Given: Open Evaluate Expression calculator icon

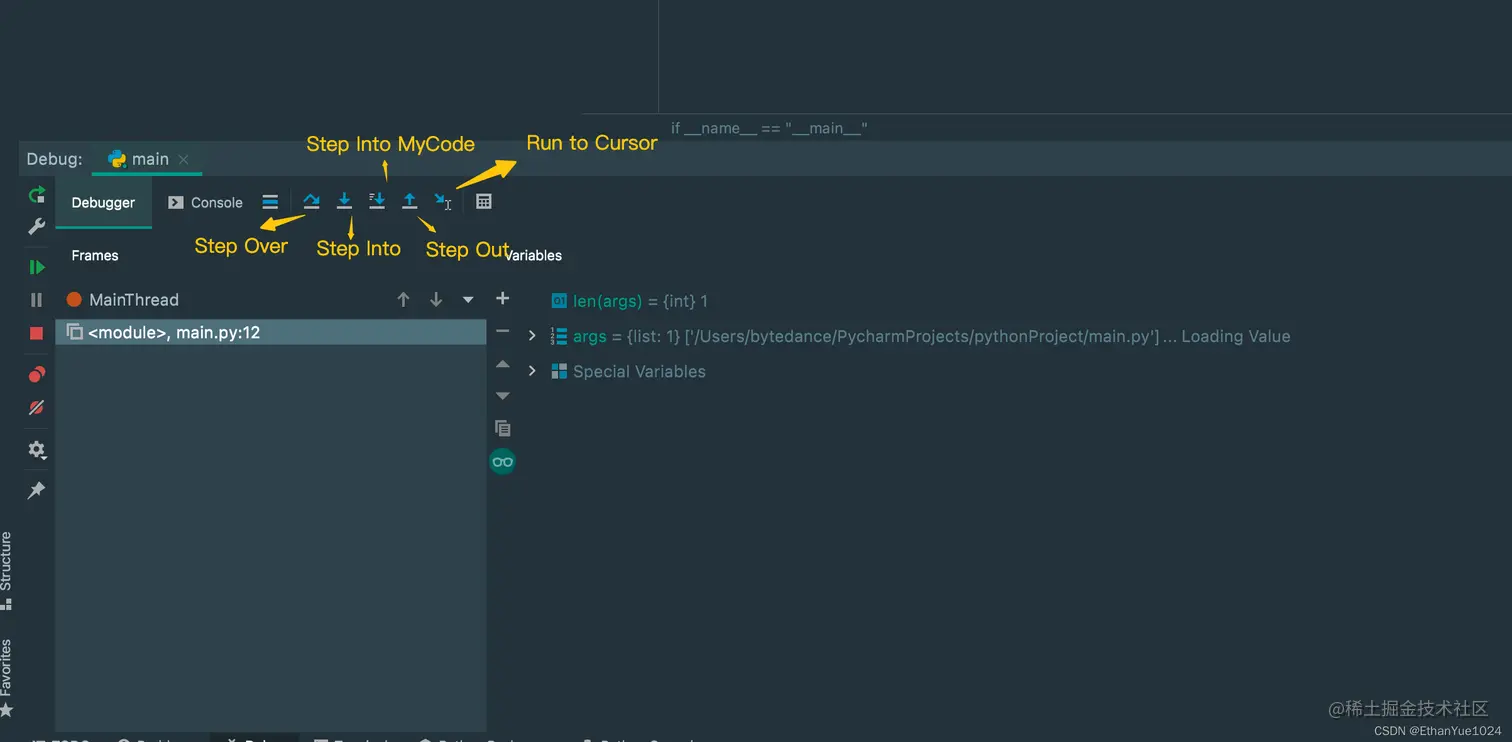Looking at the screenshot, I should (484, 201).
